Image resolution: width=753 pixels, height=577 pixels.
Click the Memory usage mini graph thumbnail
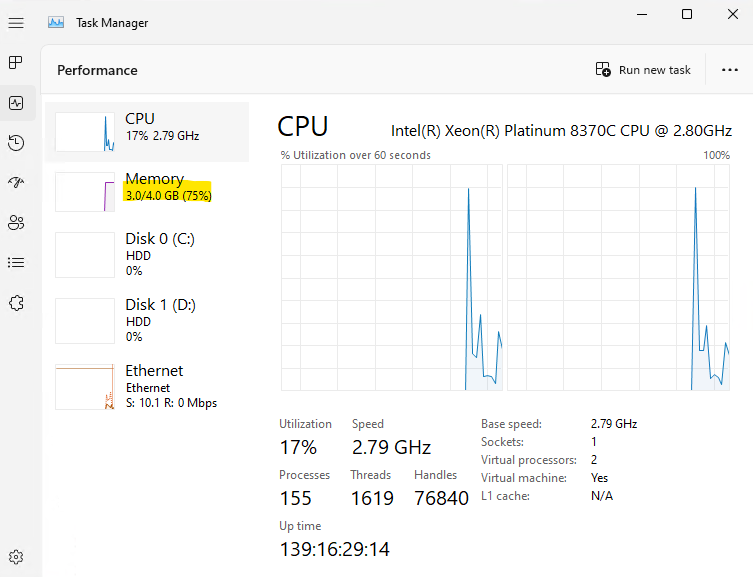(85, 192)
